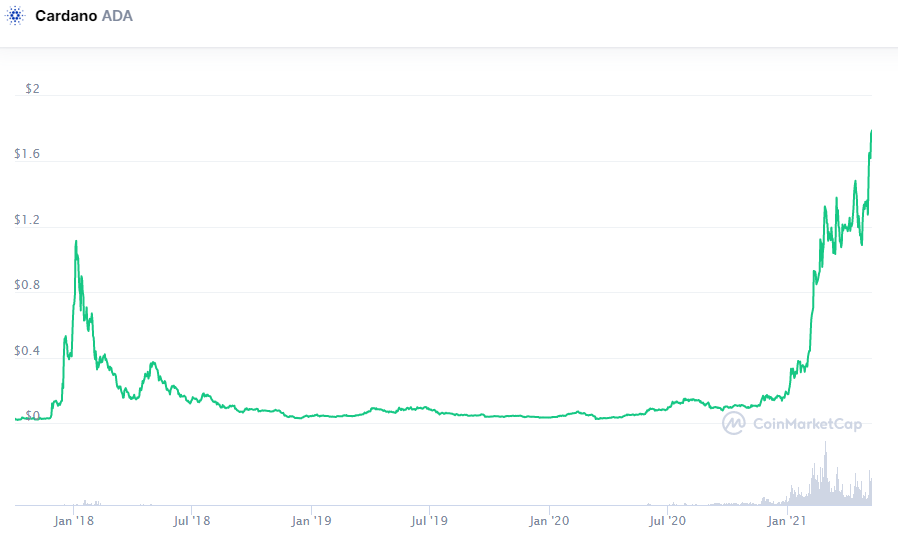
Task: Click the $0.8 price axis label
Action: (x=27, y=286)
